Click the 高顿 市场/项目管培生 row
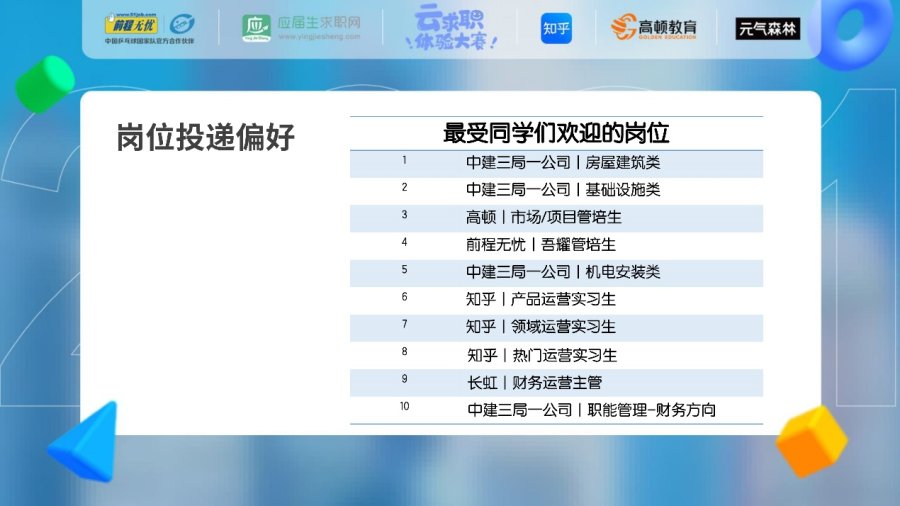Viewport: 900px width, 506px height. (x=556, y=217)
